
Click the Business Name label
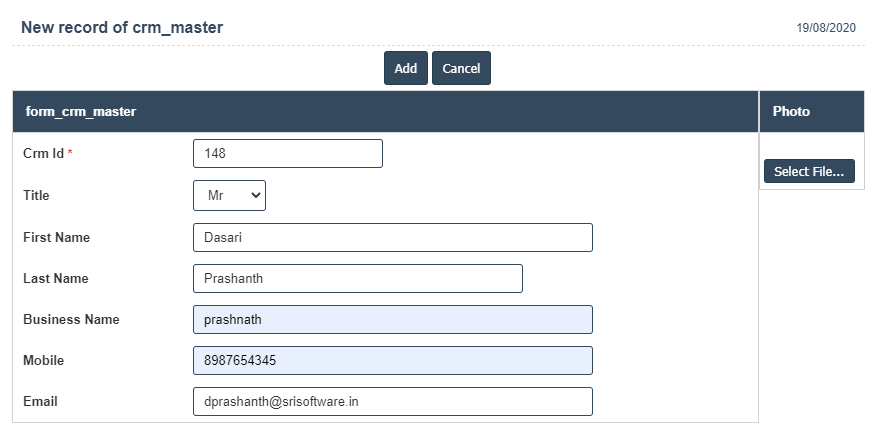tap(71, 320)
